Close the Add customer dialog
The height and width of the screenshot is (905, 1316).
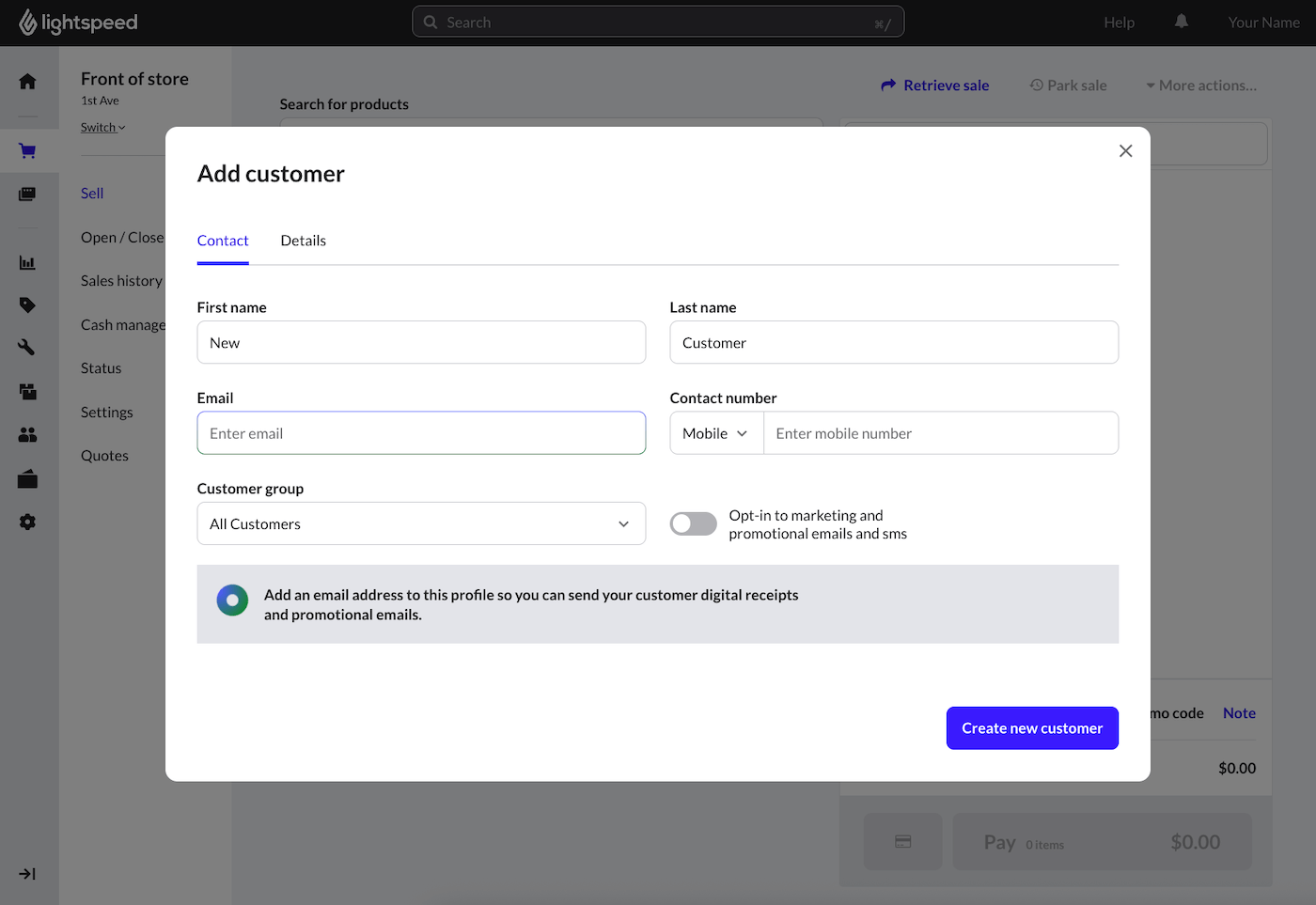1125,151
